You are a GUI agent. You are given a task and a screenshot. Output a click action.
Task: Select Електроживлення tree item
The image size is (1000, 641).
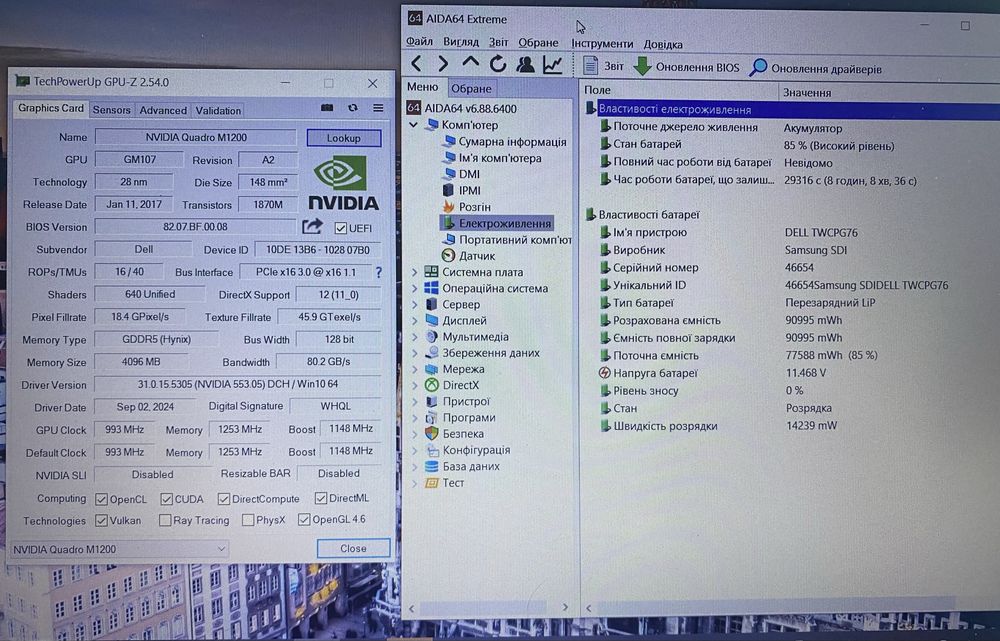[497, 223]
